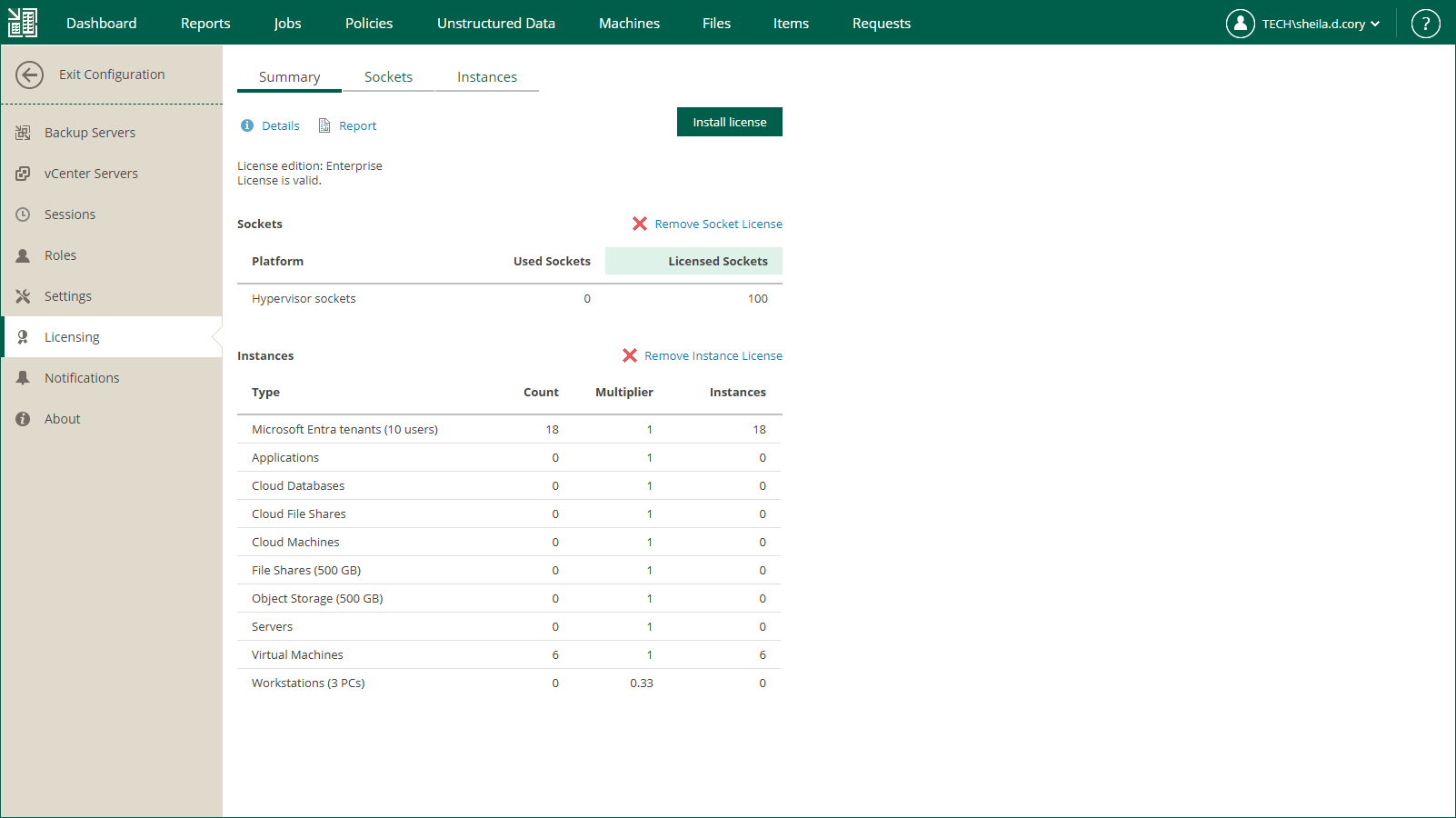Screen dimensions: 1456x818
Task: Open the Roles section in sidebar
Action: (x=60, y=255)
